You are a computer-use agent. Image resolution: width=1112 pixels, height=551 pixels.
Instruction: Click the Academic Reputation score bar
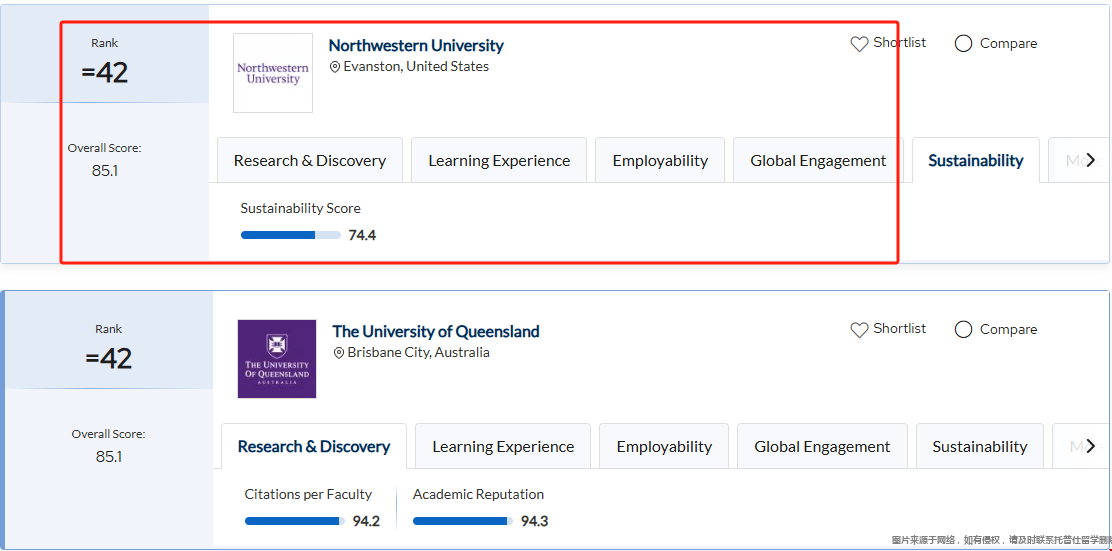(x=463, y=521)
